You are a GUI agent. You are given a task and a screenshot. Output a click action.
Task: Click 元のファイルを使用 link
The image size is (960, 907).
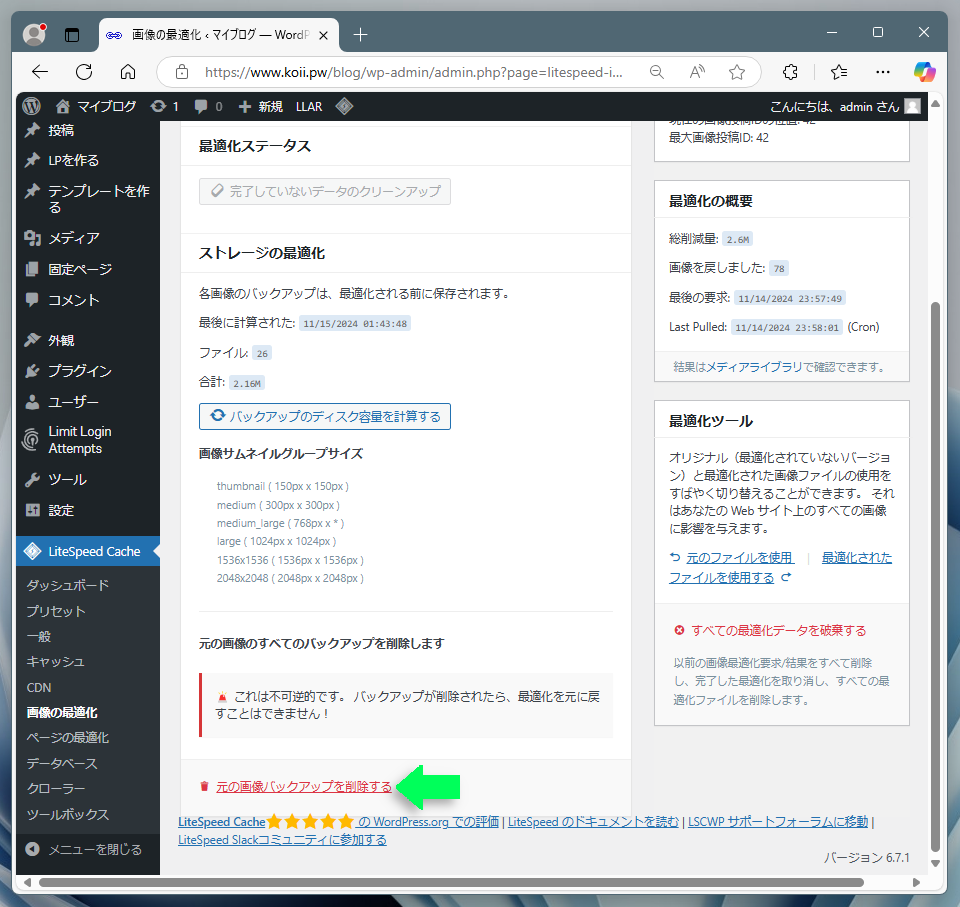click(740, 558)
